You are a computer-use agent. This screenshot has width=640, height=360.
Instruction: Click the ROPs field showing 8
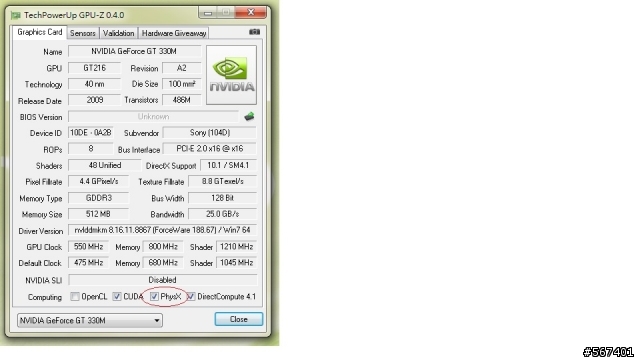tap(91, 149)
